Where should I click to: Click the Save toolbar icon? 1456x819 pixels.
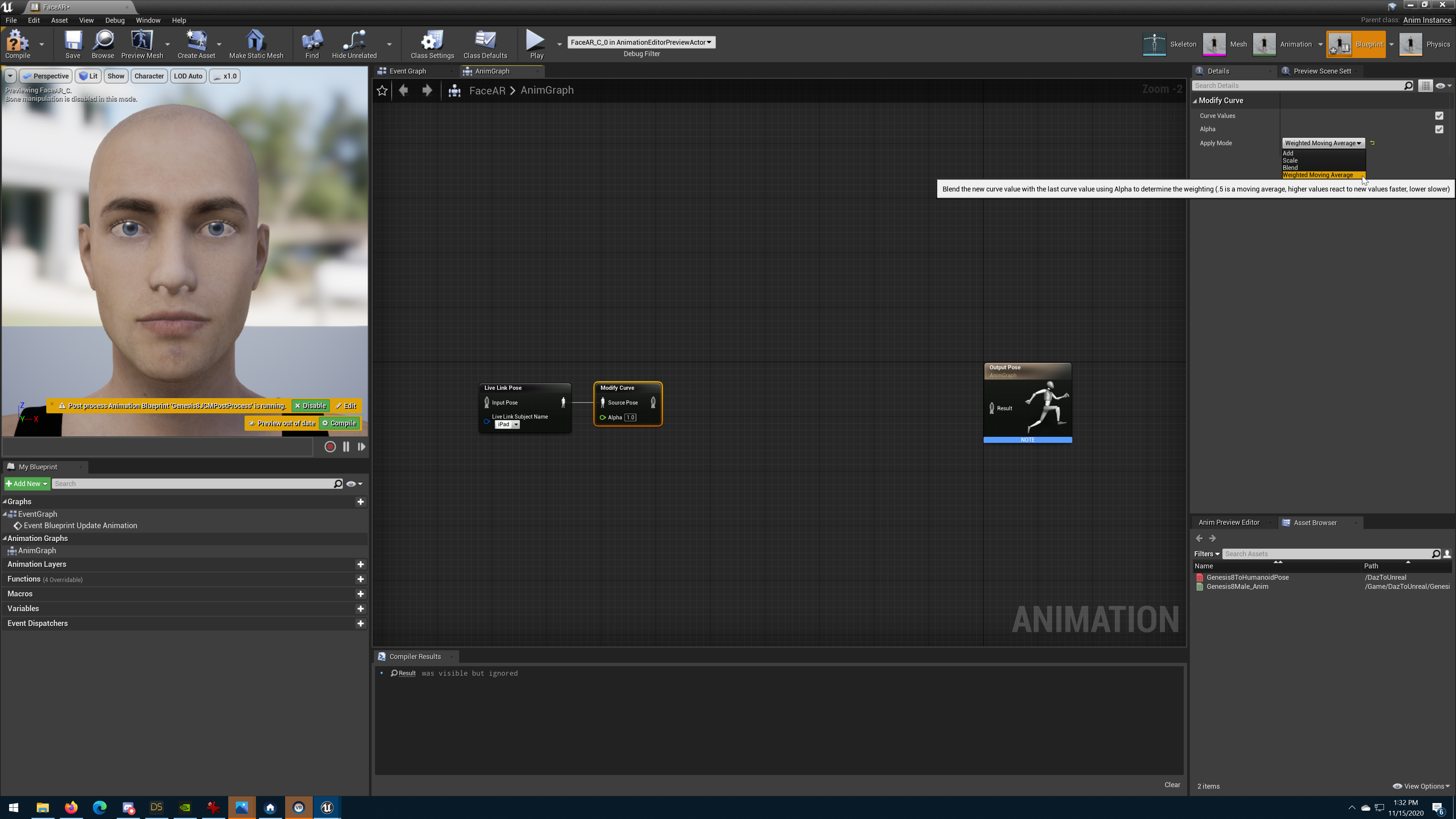tap(73, 44)
